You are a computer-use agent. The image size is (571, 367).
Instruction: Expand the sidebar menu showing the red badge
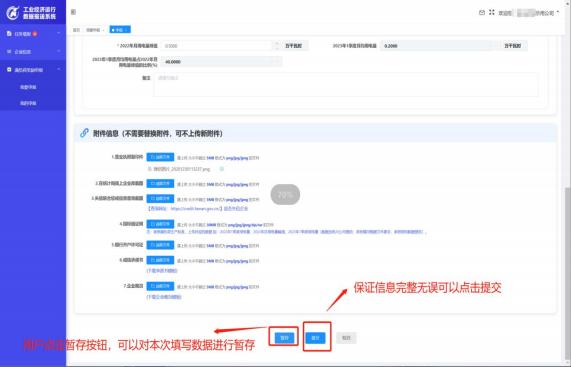[x=33, y=33]
